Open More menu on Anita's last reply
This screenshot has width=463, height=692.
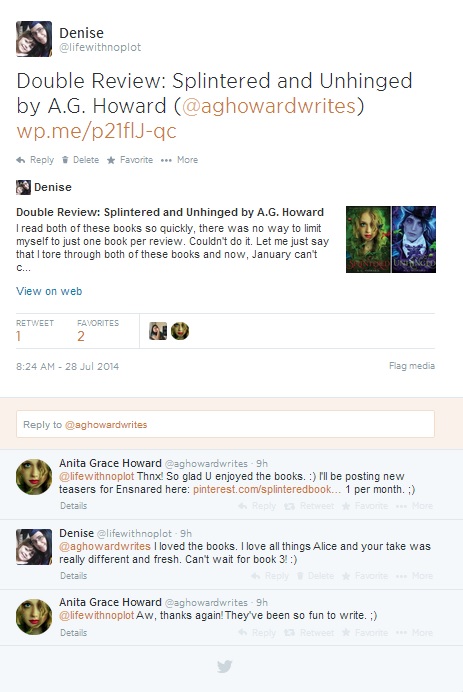point(414,632)
